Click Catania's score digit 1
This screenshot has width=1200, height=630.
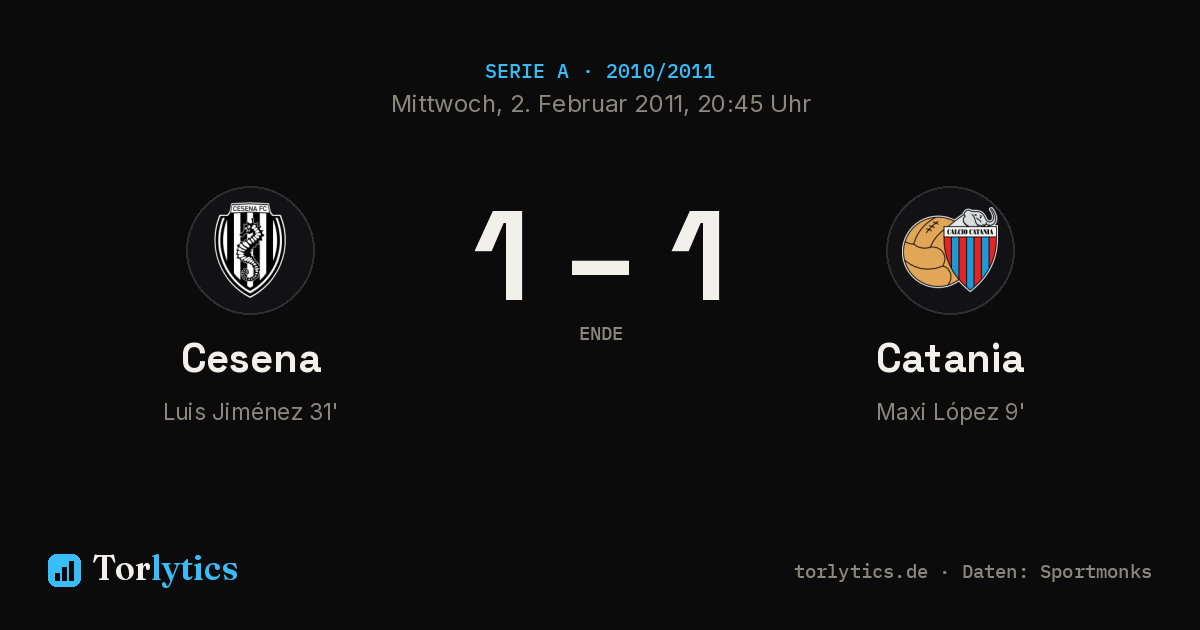click(698, 256)
